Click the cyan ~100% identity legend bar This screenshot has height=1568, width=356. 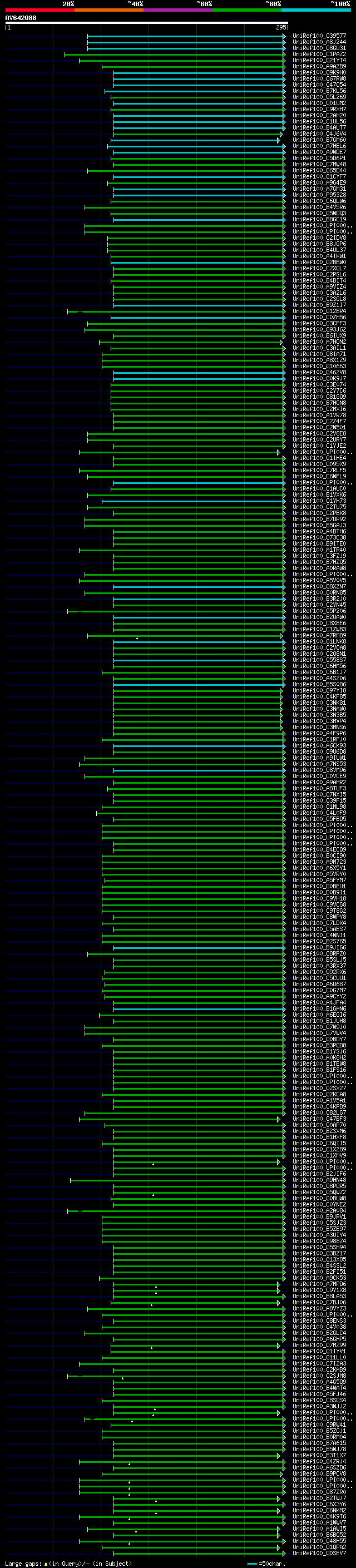tap(316, 10)
